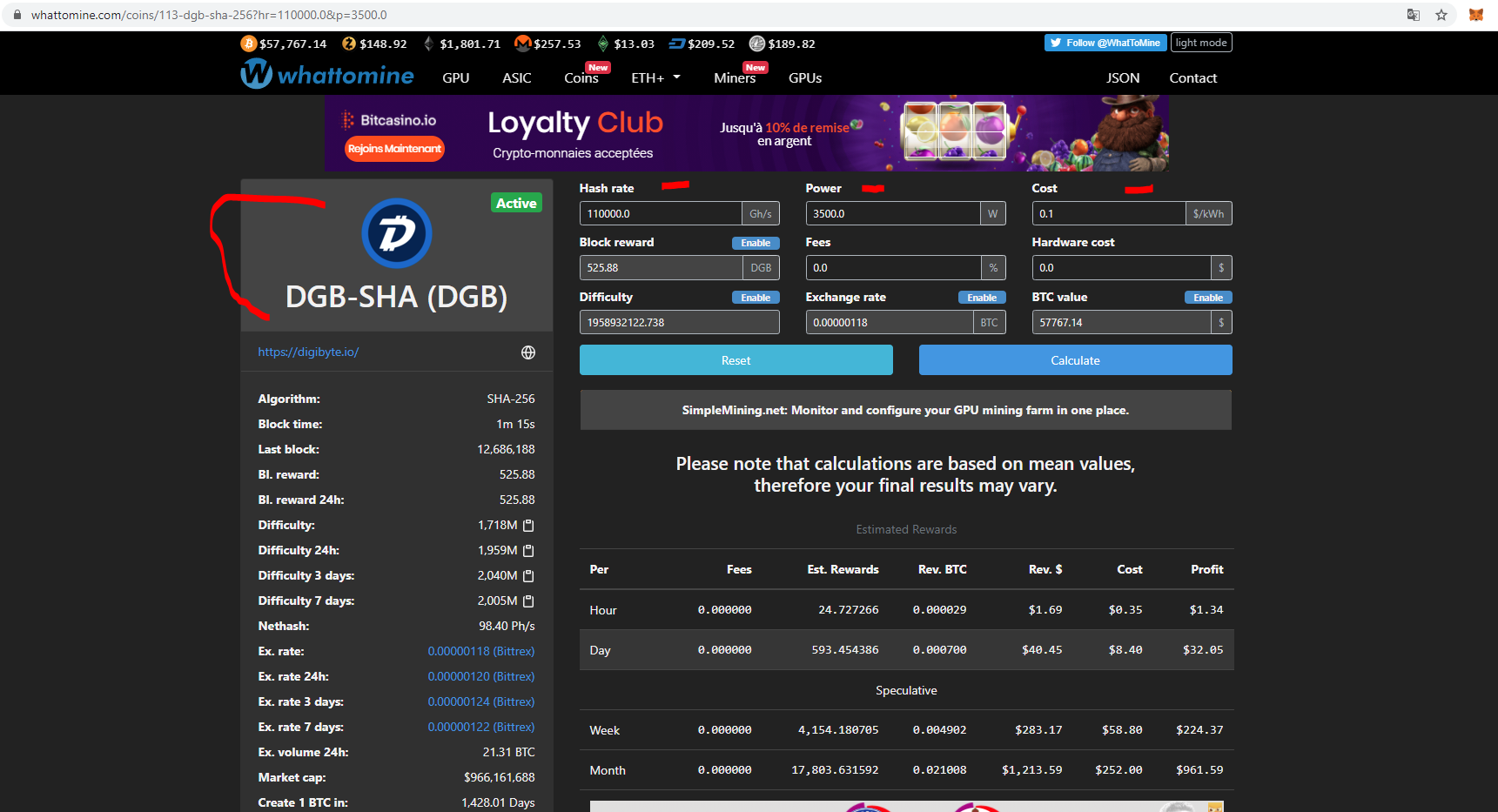Click the Market cap value $966,161,688
The width and height of the screenshot is (1498, 812).
click(500, 778)
